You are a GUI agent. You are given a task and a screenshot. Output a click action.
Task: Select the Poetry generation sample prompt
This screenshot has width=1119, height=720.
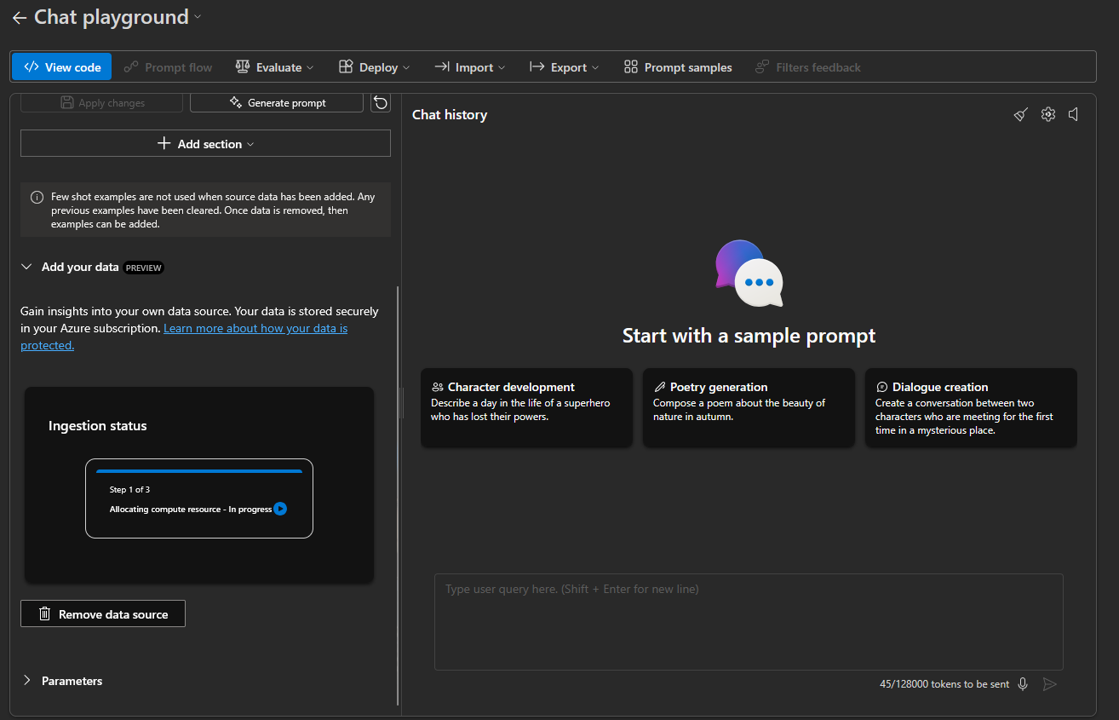click(748, 407)
